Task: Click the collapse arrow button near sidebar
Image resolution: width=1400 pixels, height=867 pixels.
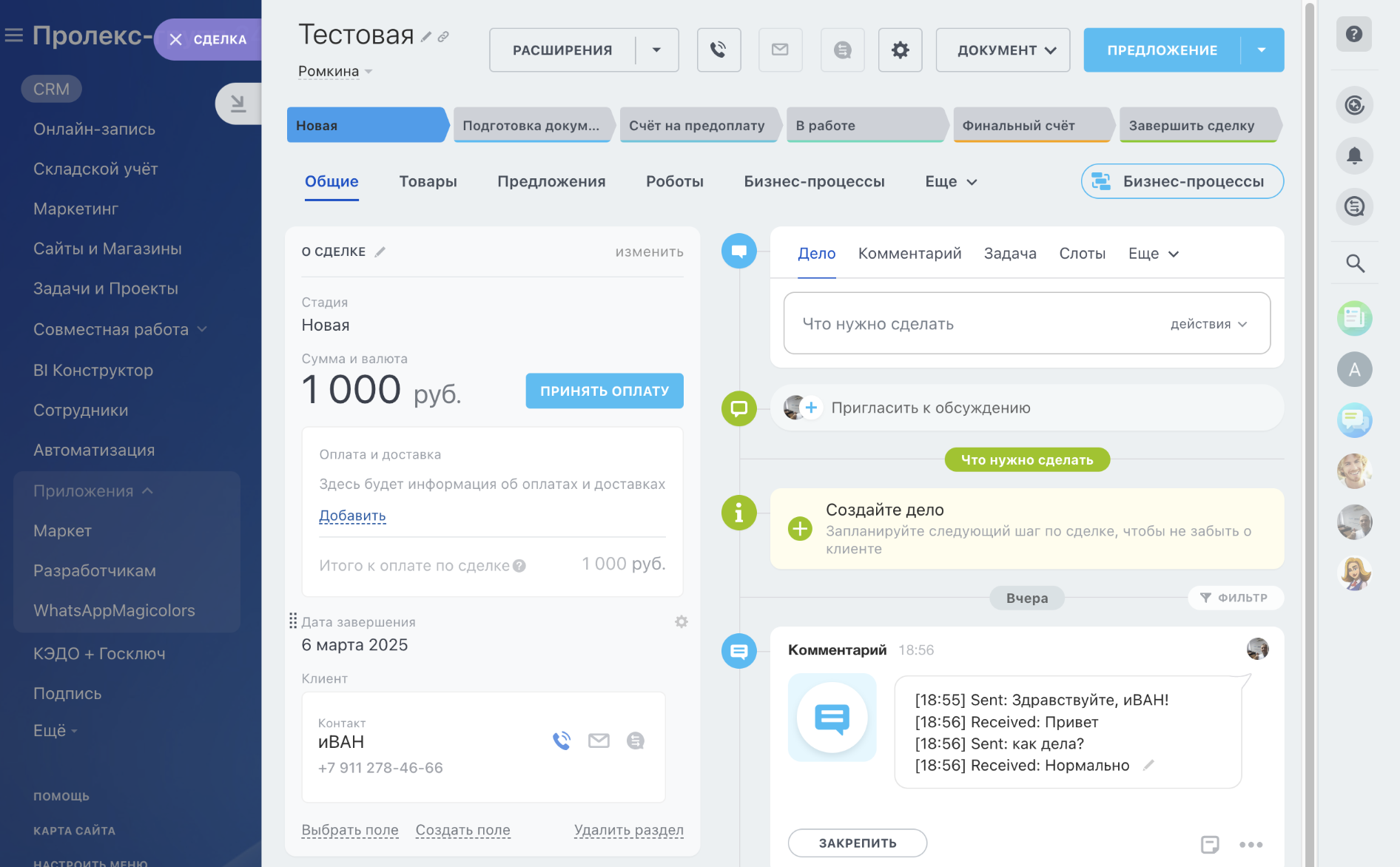Action: click(238, 104)
